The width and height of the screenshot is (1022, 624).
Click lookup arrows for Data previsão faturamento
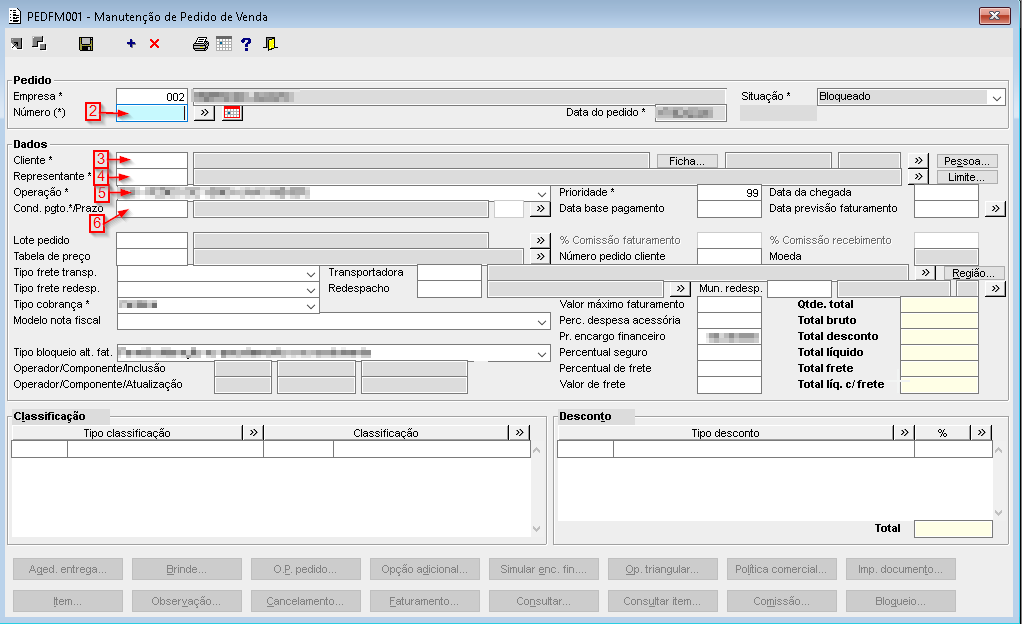[995, 209]
